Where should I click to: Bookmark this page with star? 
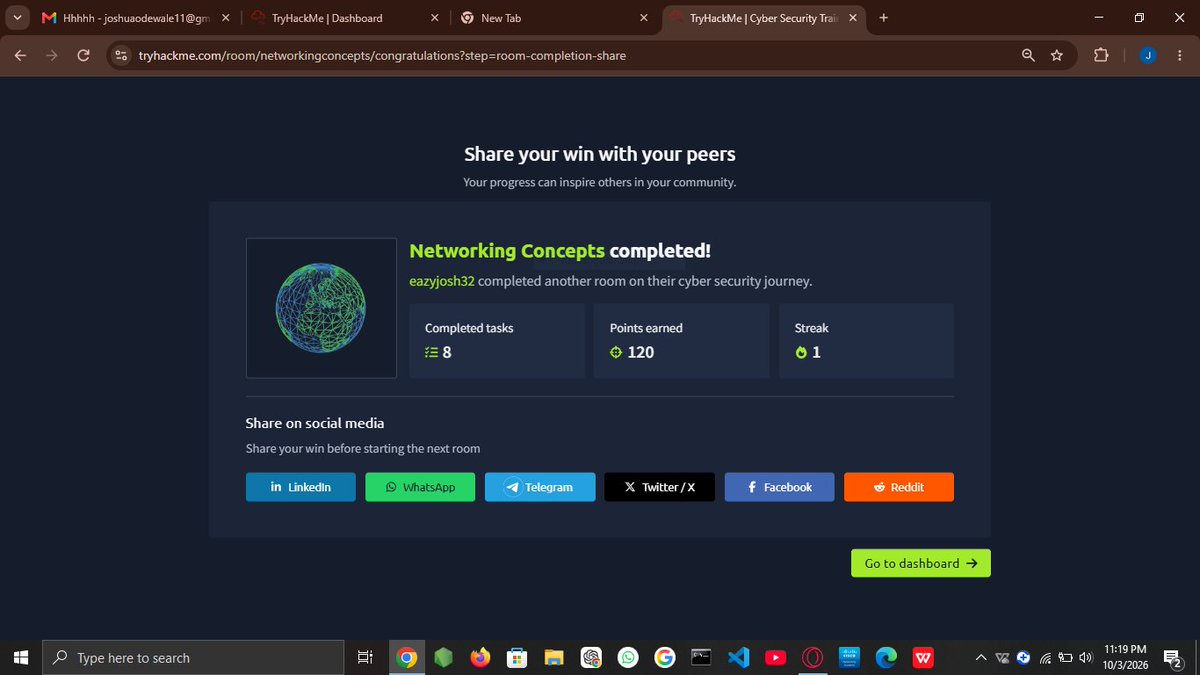(x=1057, y=56)
